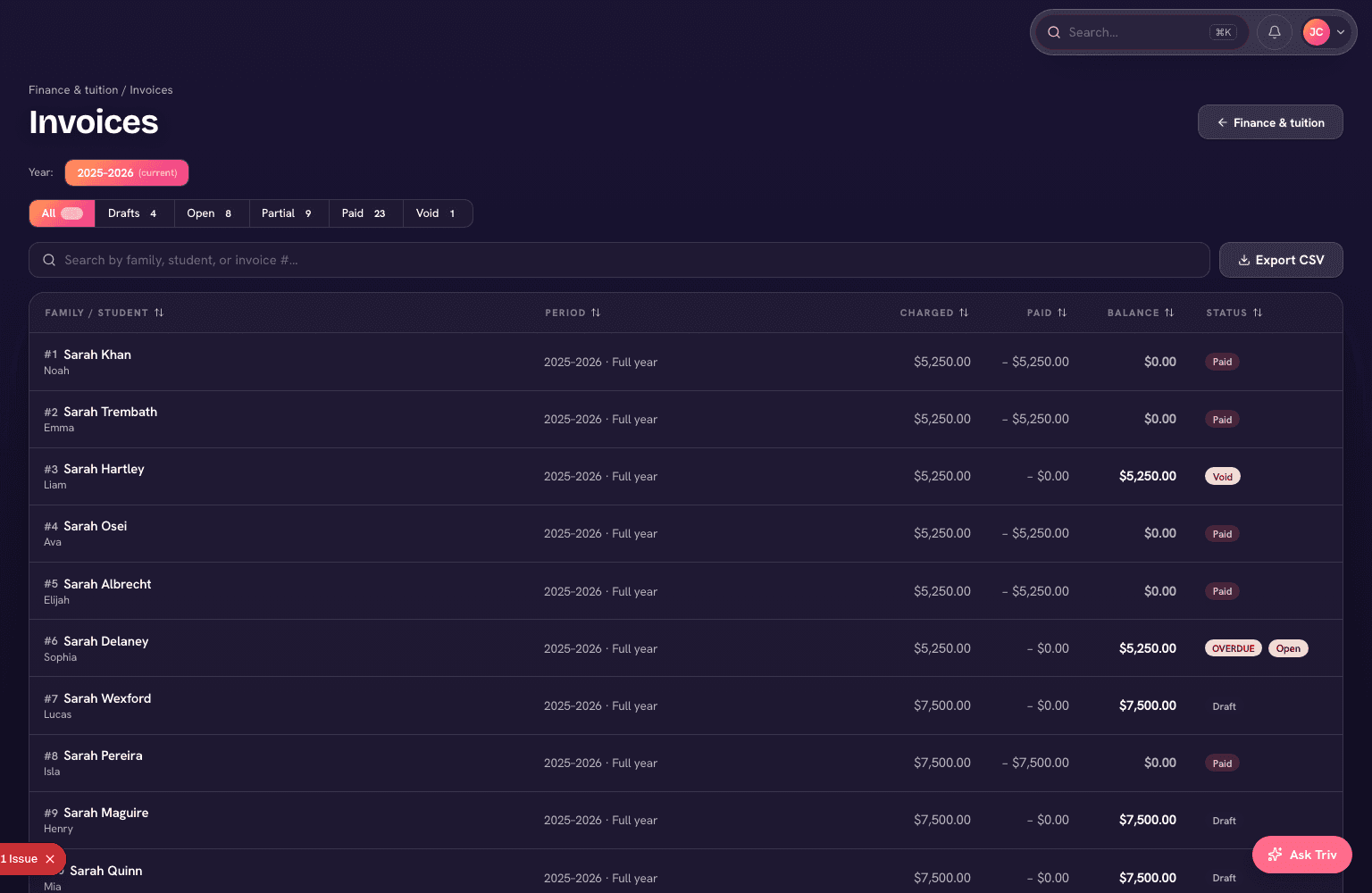Search by family, student, or invoice field

click(x=619, y=260)
